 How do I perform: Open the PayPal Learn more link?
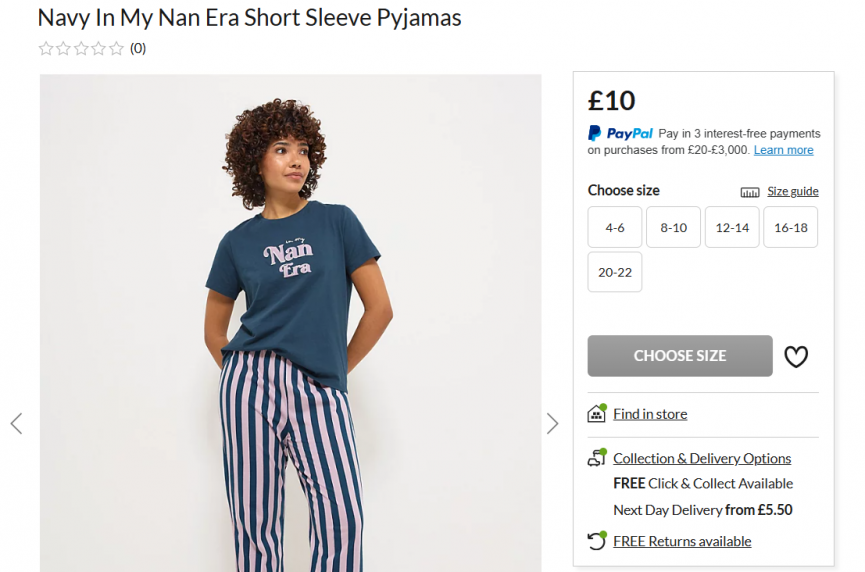783,150
